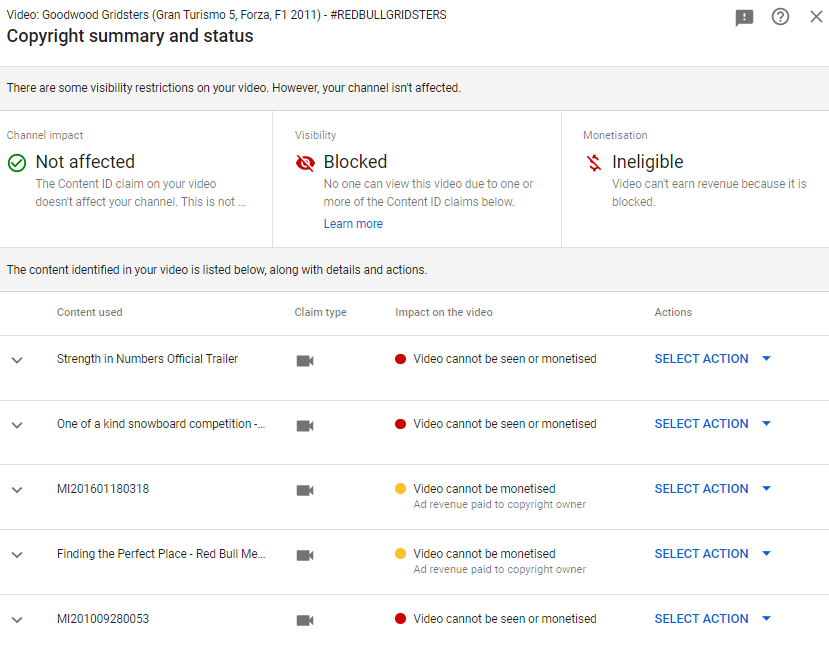Click the Not affected channel impact heading
829x659 pixels.
tap(85, 162)
